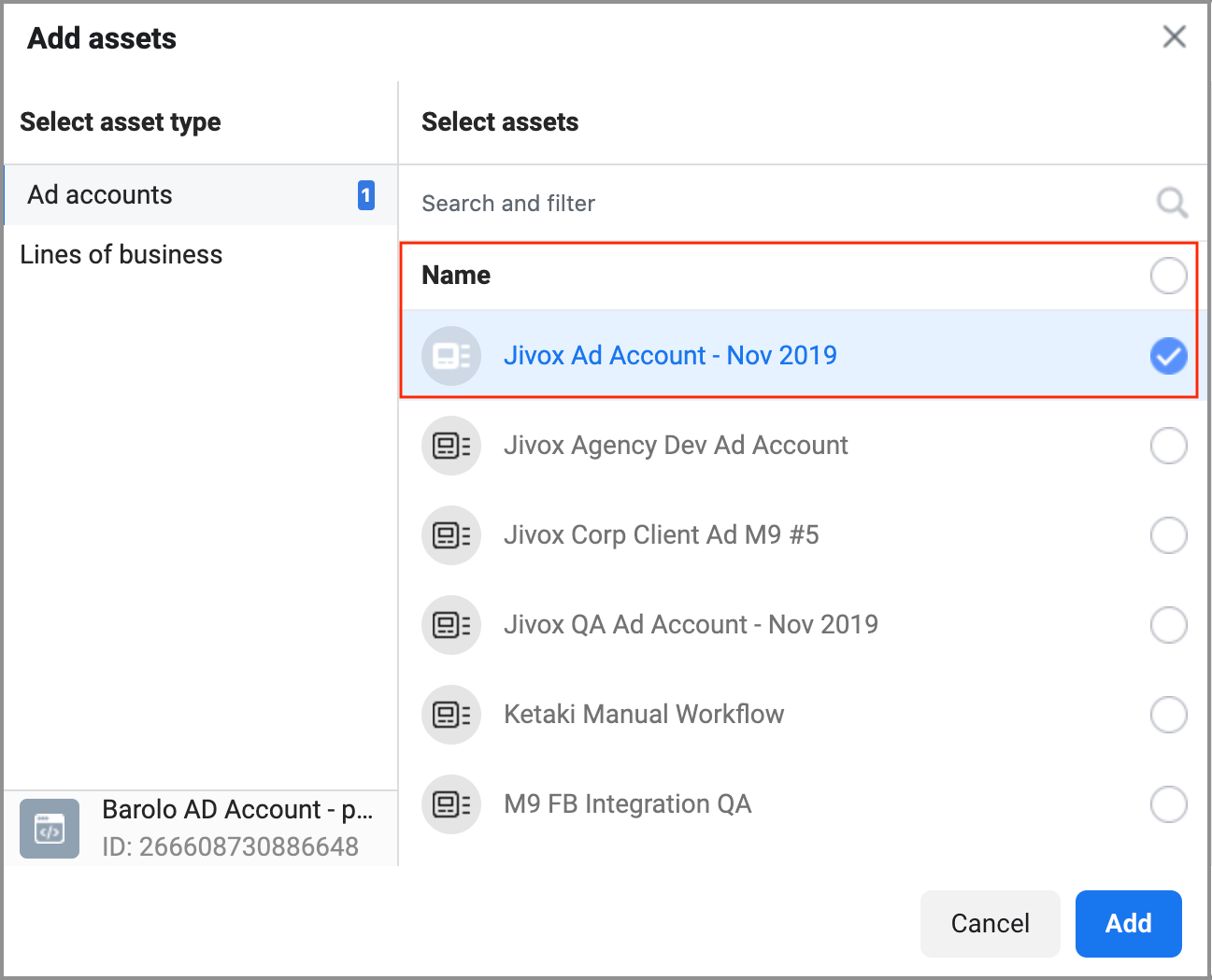The height and width of the screenshot is (980, 1212).
Task: Check the Jivox Agency Dev Ad Account checkbox
Action: (1168, 446)
